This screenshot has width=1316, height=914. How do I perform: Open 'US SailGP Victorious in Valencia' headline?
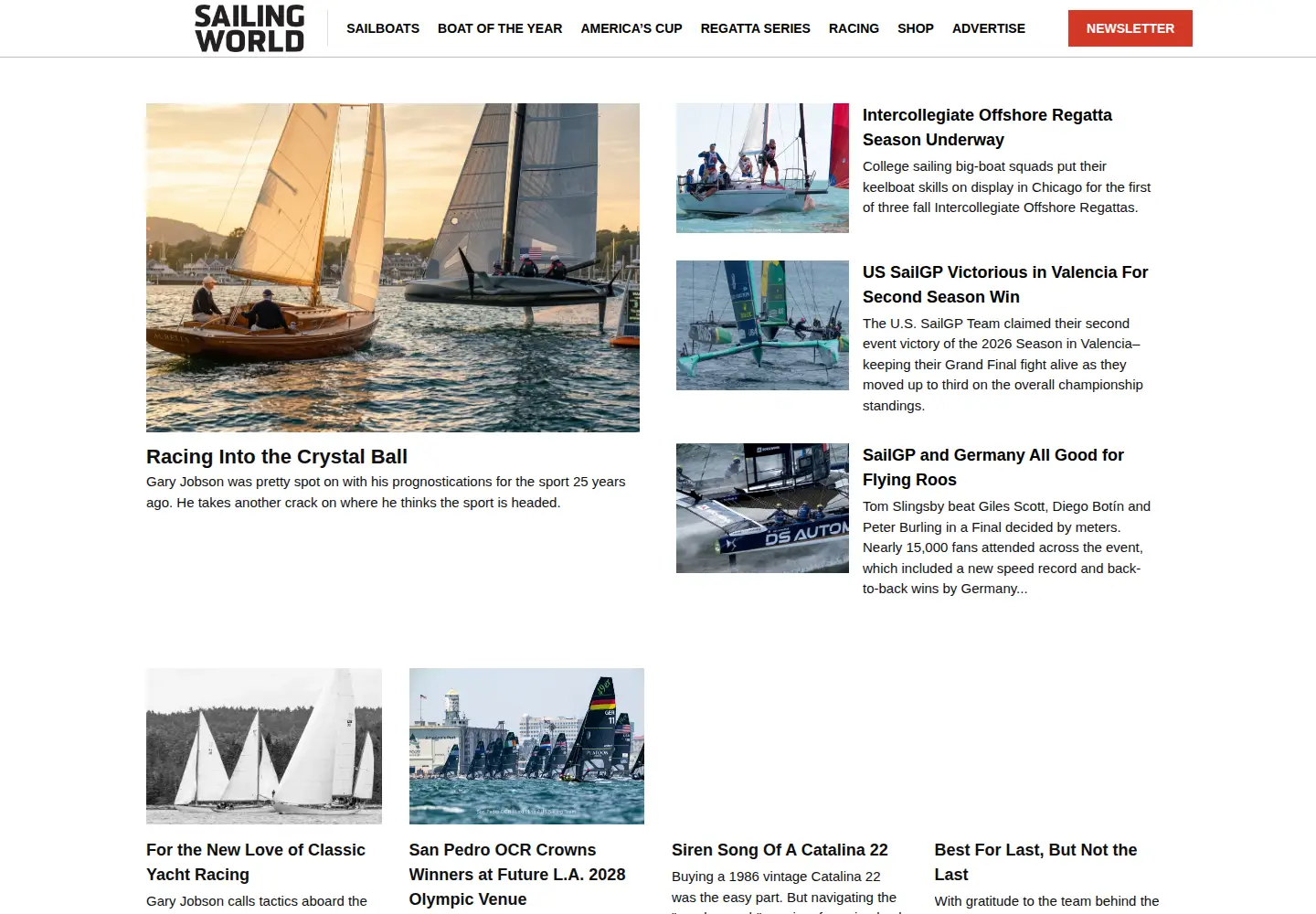(1005, 284)
